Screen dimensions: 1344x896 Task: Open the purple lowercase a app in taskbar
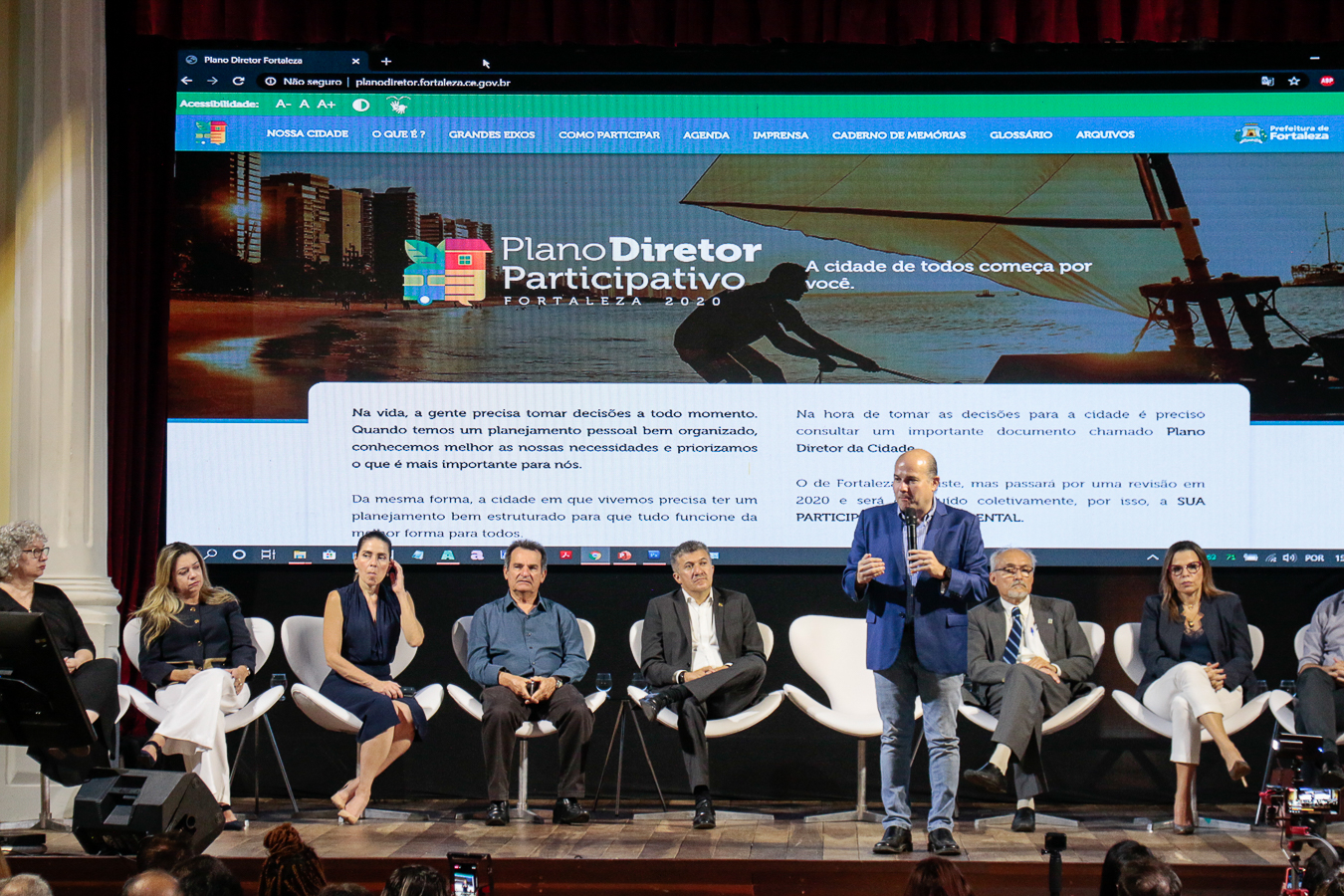tap(477, 556)
